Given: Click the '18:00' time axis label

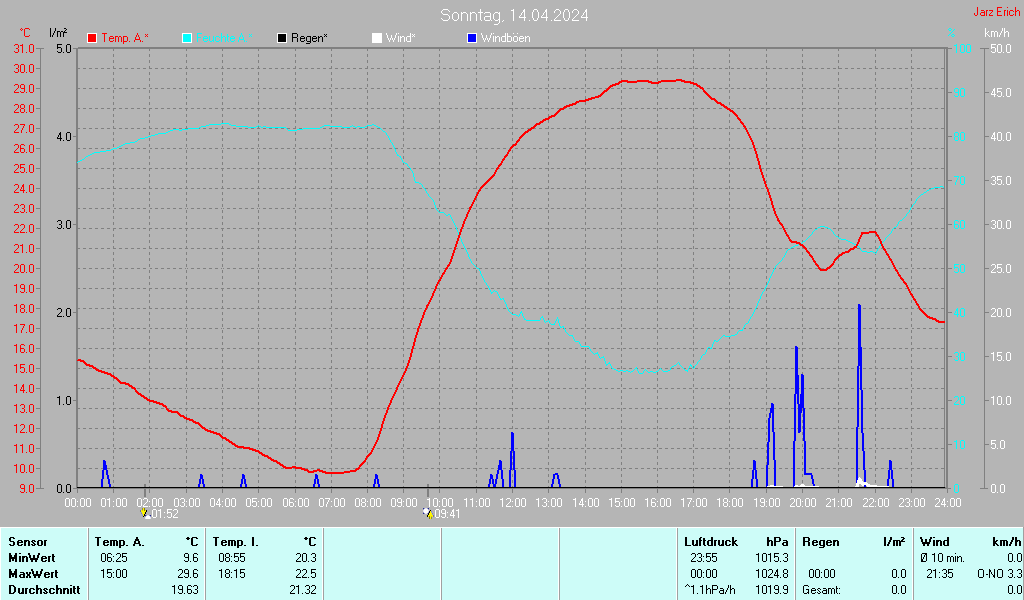Looking at the screenshot, I should pos(730,503).
